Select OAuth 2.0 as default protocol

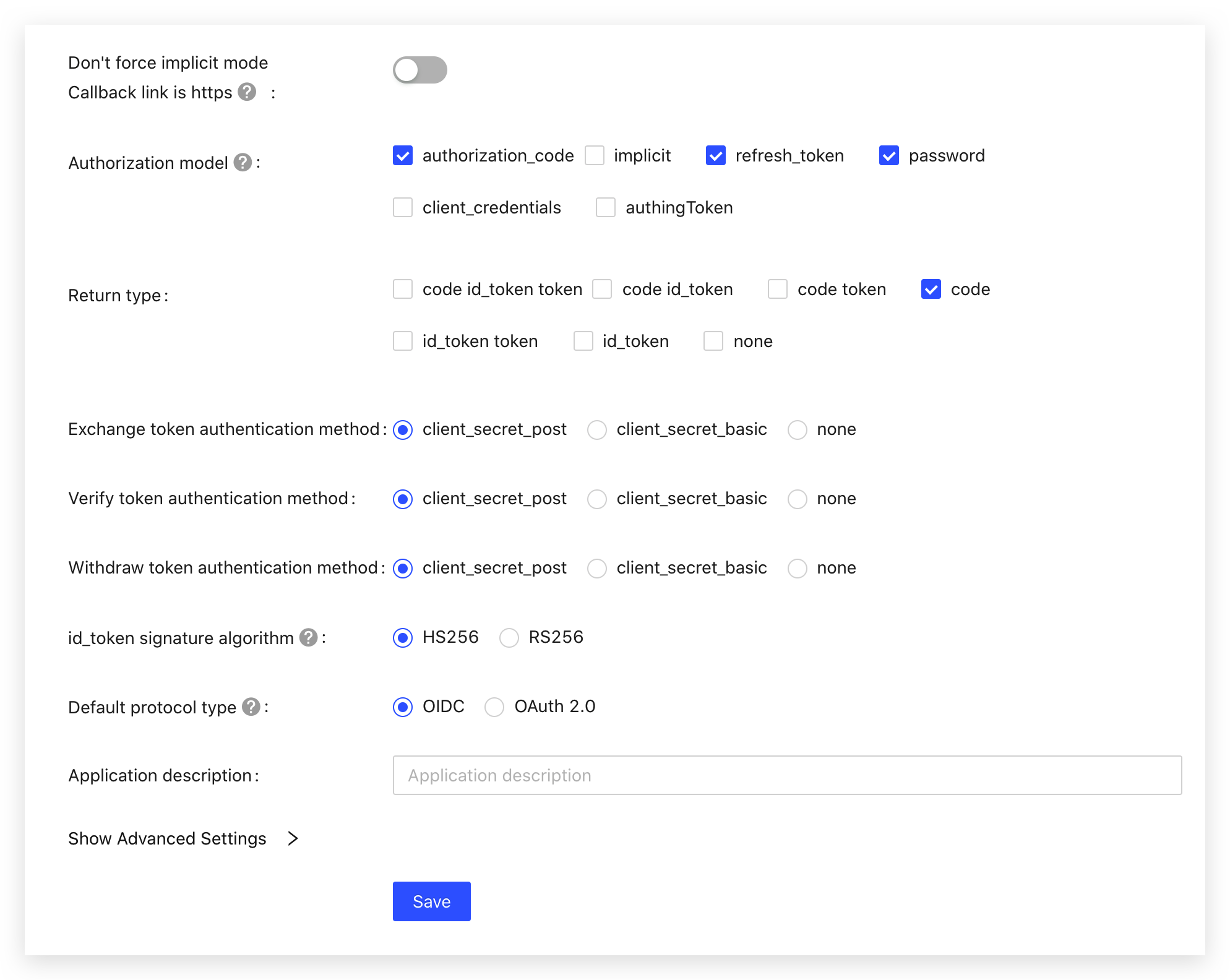coord(494,707)
